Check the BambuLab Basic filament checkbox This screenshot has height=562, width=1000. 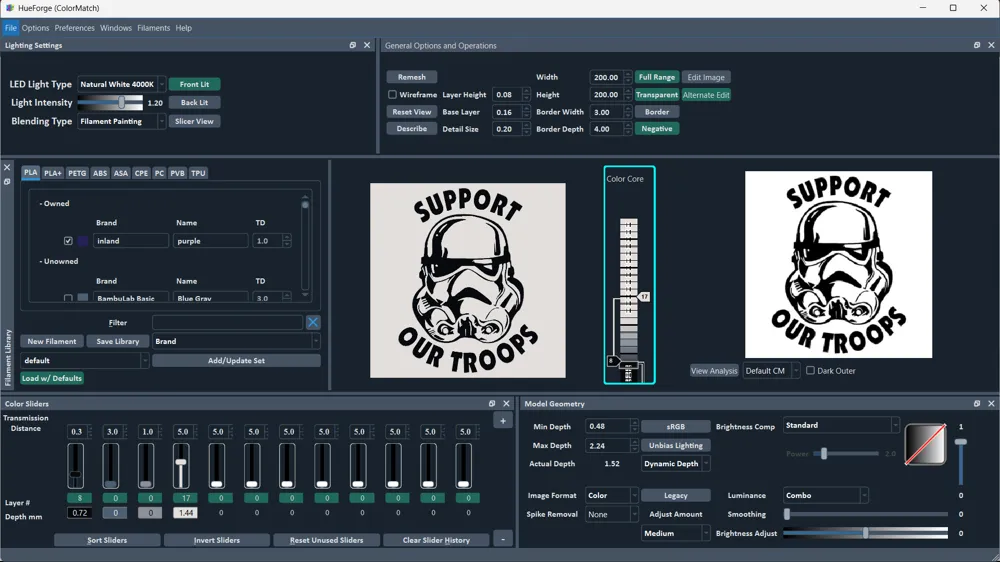tap(68, 298)
